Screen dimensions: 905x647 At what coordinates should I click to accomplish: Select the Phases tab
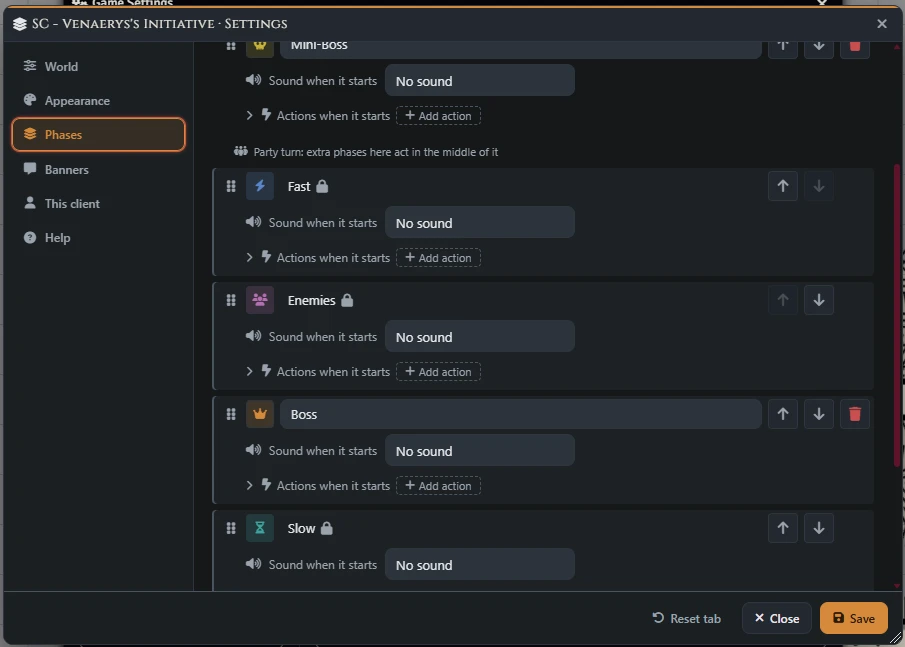(x=98, y=134)
